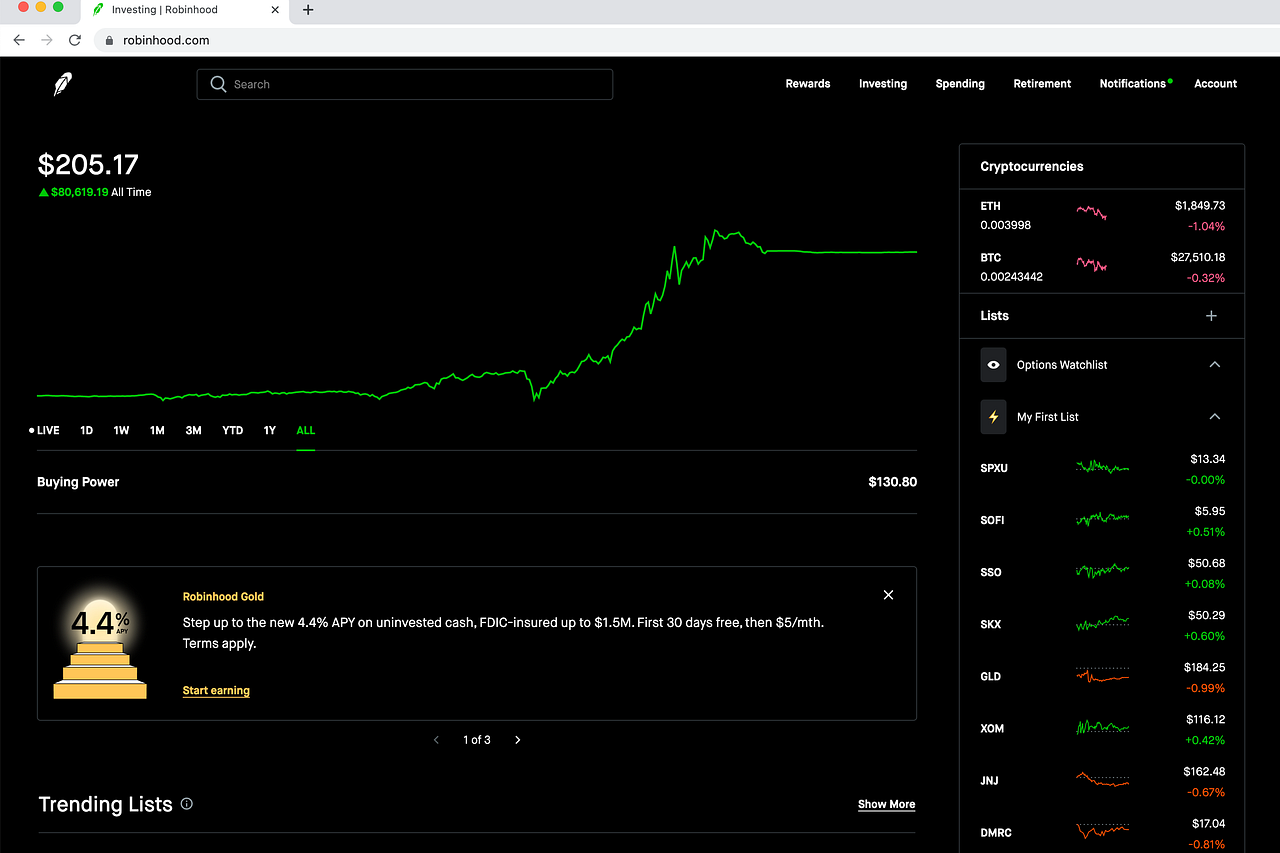Open the BTC cryptocurrency row
The height and width of the screenshot is (853, 1280).
pyautogui.click(x=1102, y=267)
